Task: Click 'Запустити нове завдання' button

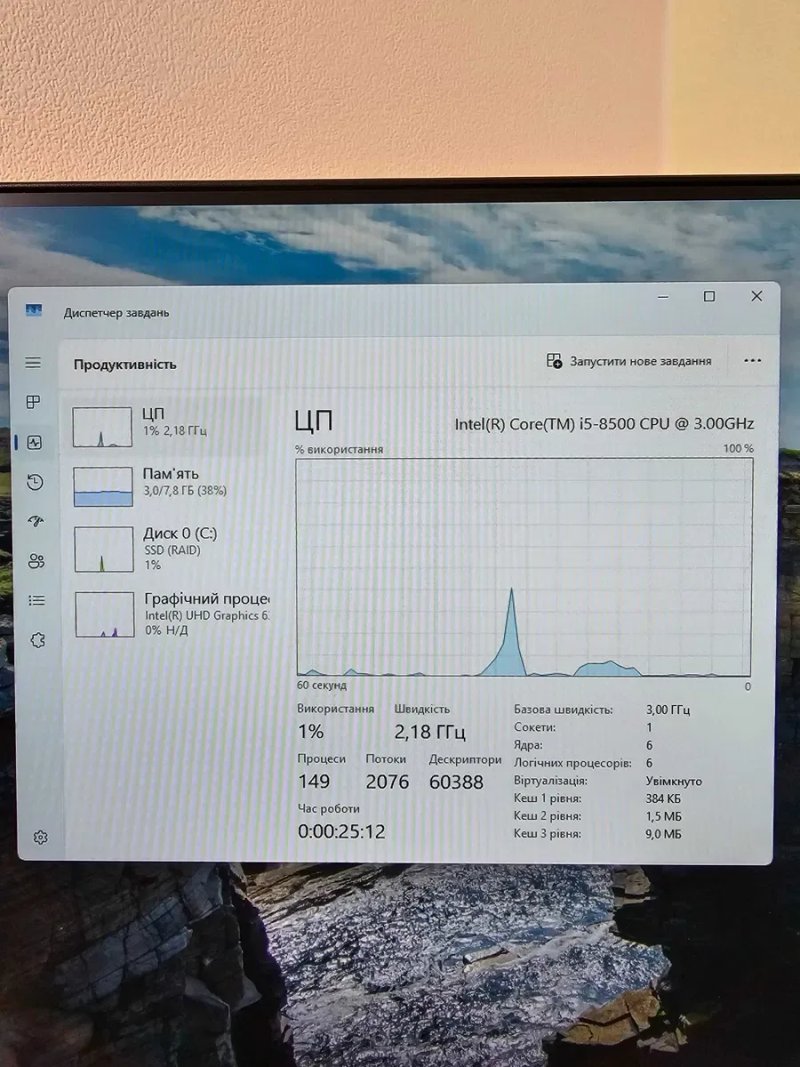Action: [x=629, y=361]
